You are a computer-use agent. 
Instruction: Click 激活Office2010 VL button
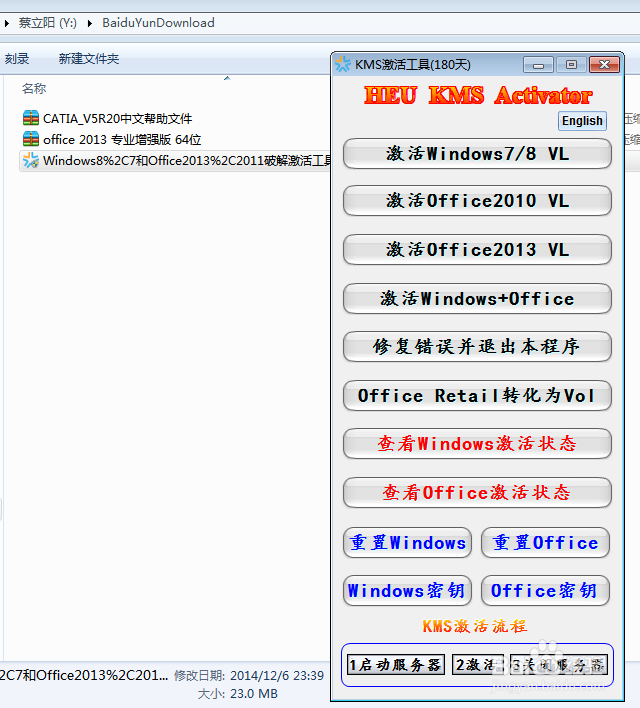click(477, 201)
